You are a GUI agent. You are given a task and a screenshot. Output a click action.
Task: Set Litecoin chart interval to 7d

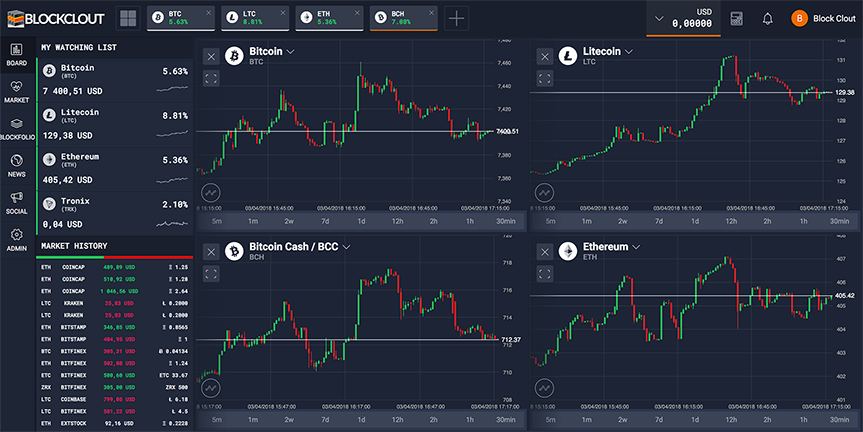click(659, 221)
